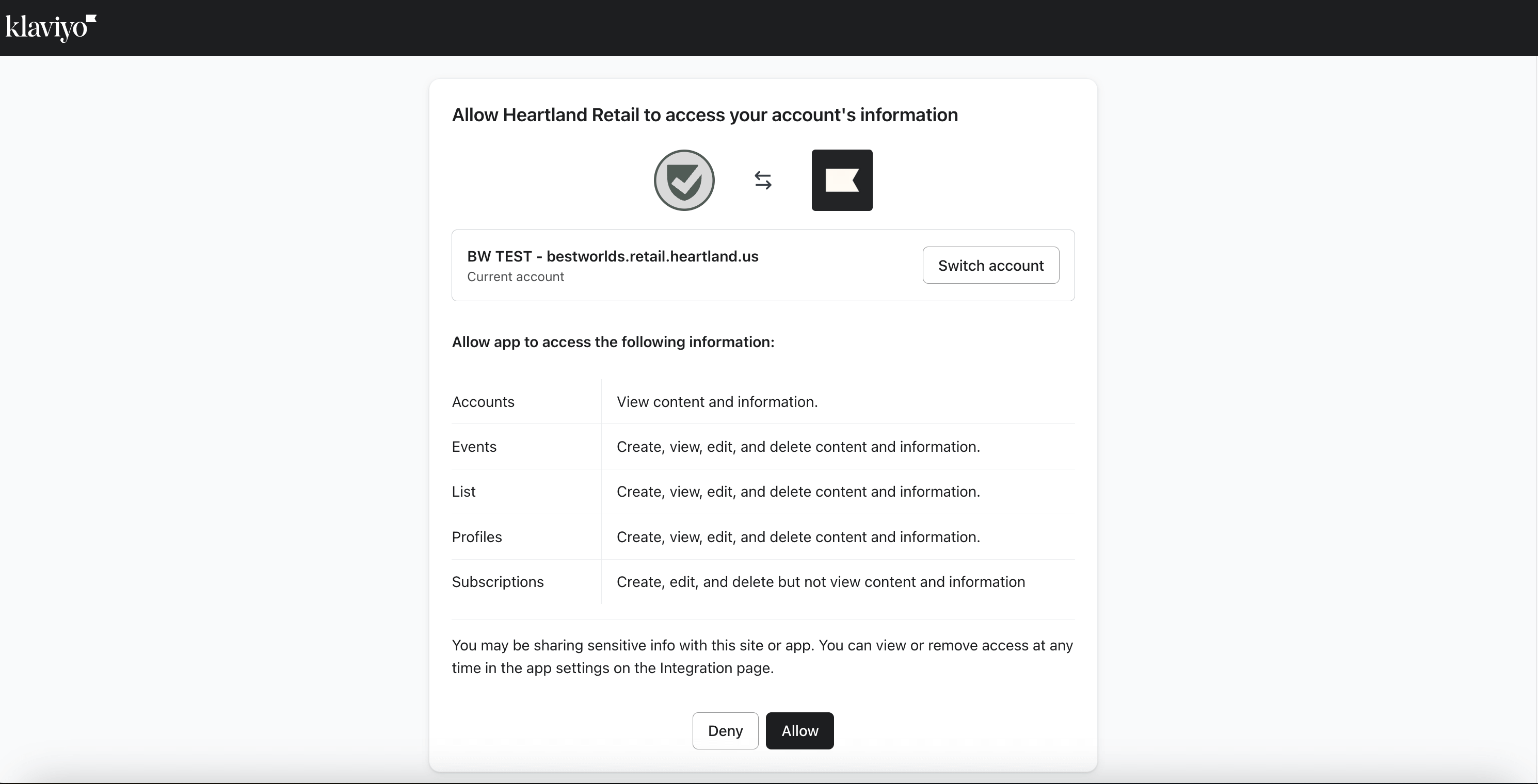Select the Profiles permission row label
This screenshot has width=1538, height=784.
[x=476, y=537]
